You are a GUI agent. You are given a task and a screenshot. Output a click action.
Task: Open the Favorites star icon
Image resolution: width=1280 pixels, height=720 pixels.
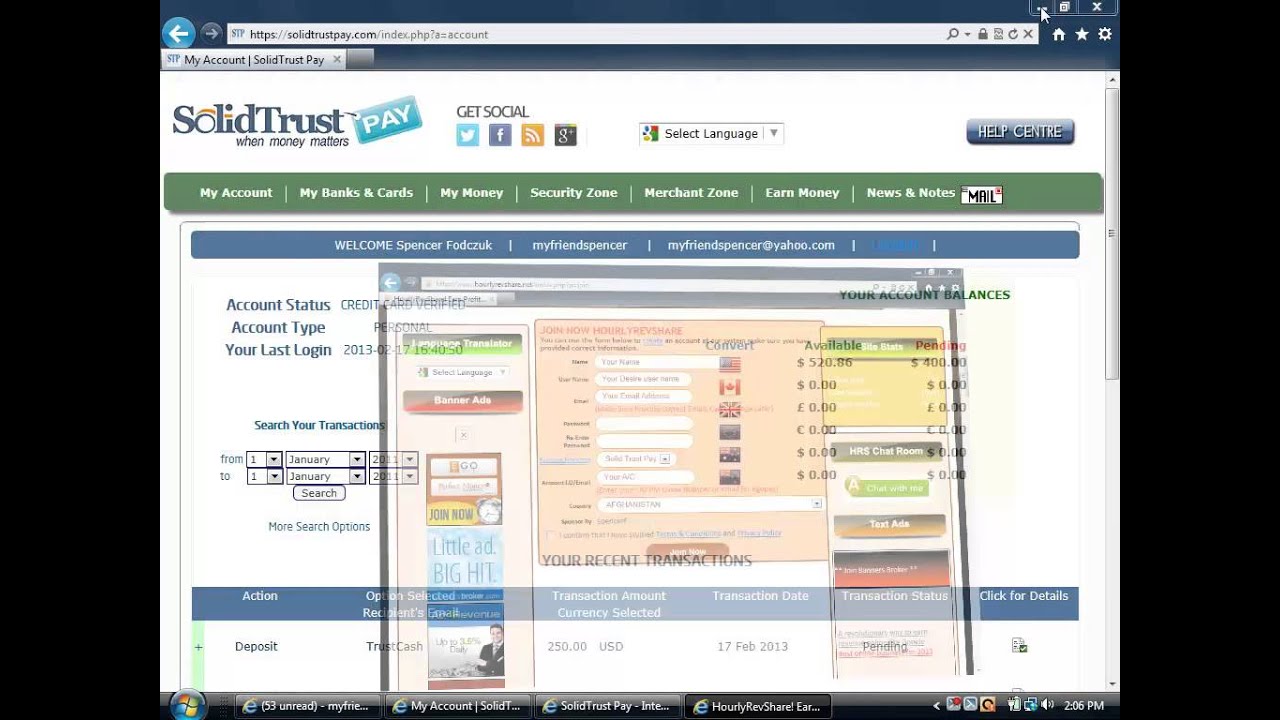pyautogui.click(x=1082, y=34)
